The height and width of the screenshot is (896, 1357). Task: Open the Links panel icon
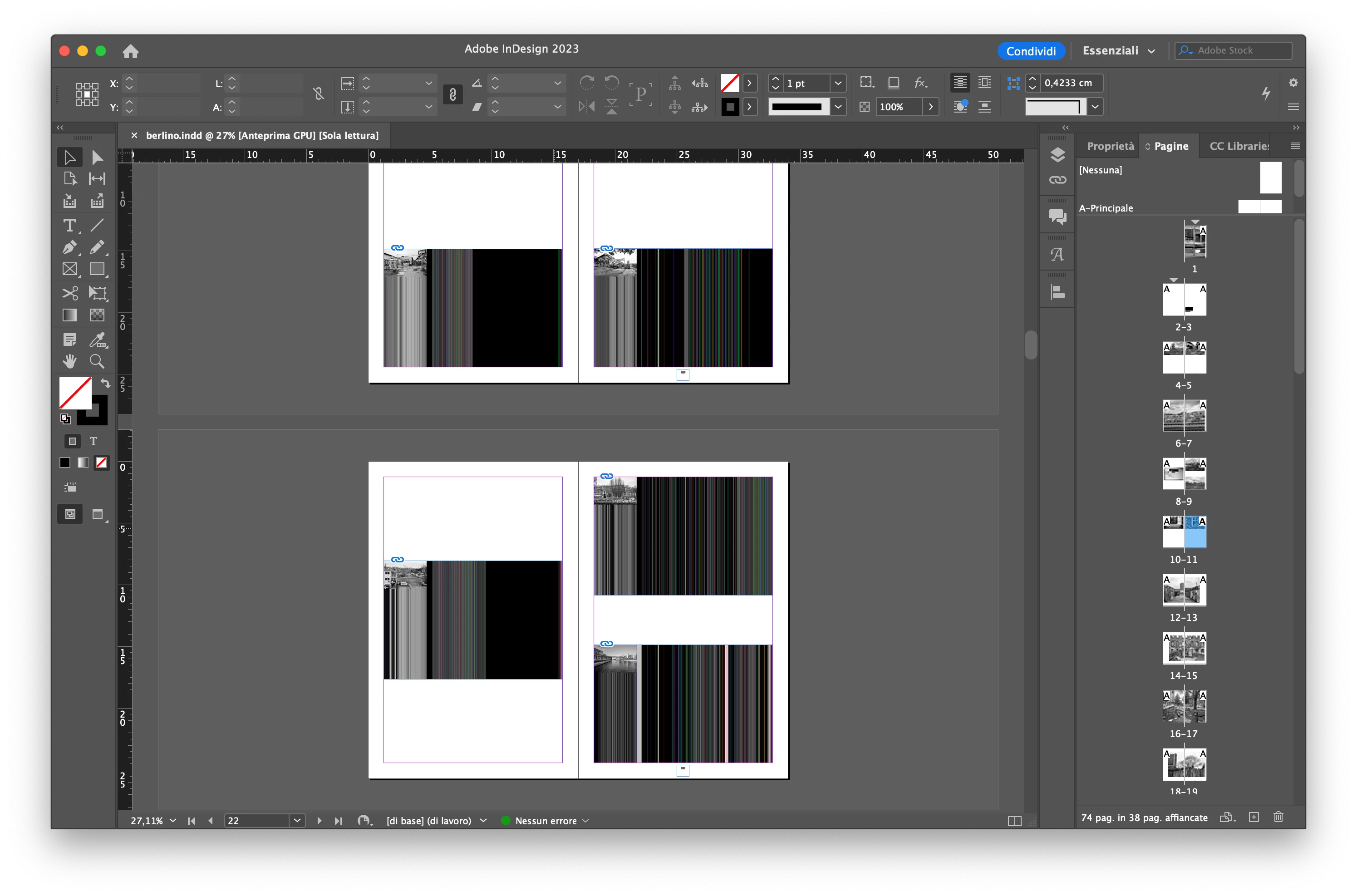[x=1057, y=180]
